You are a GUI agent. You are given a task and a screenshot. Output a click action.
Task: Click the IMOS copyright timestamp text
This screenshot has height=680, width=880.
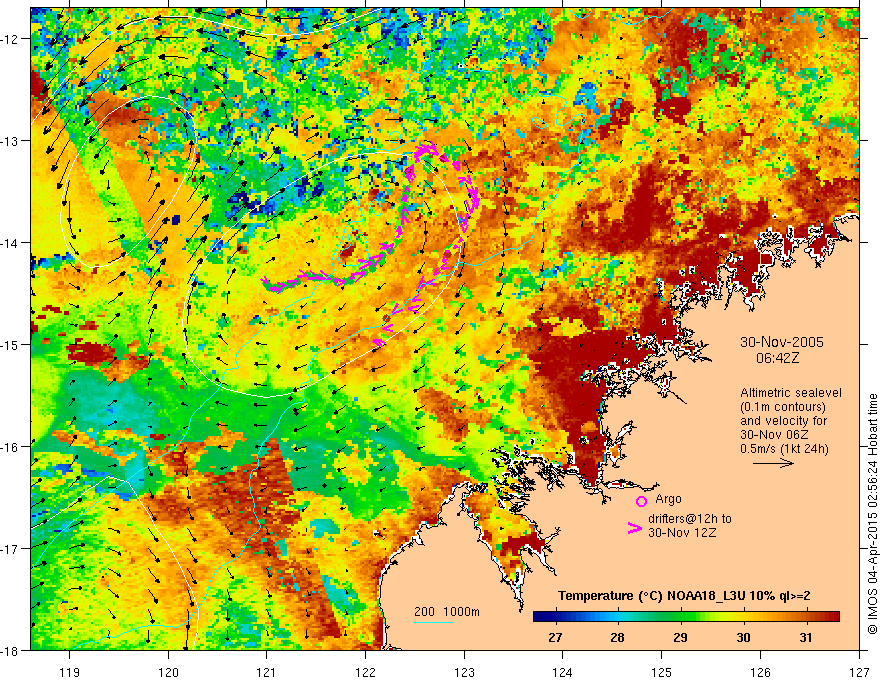pyautogui.click(x=872, y=516)
